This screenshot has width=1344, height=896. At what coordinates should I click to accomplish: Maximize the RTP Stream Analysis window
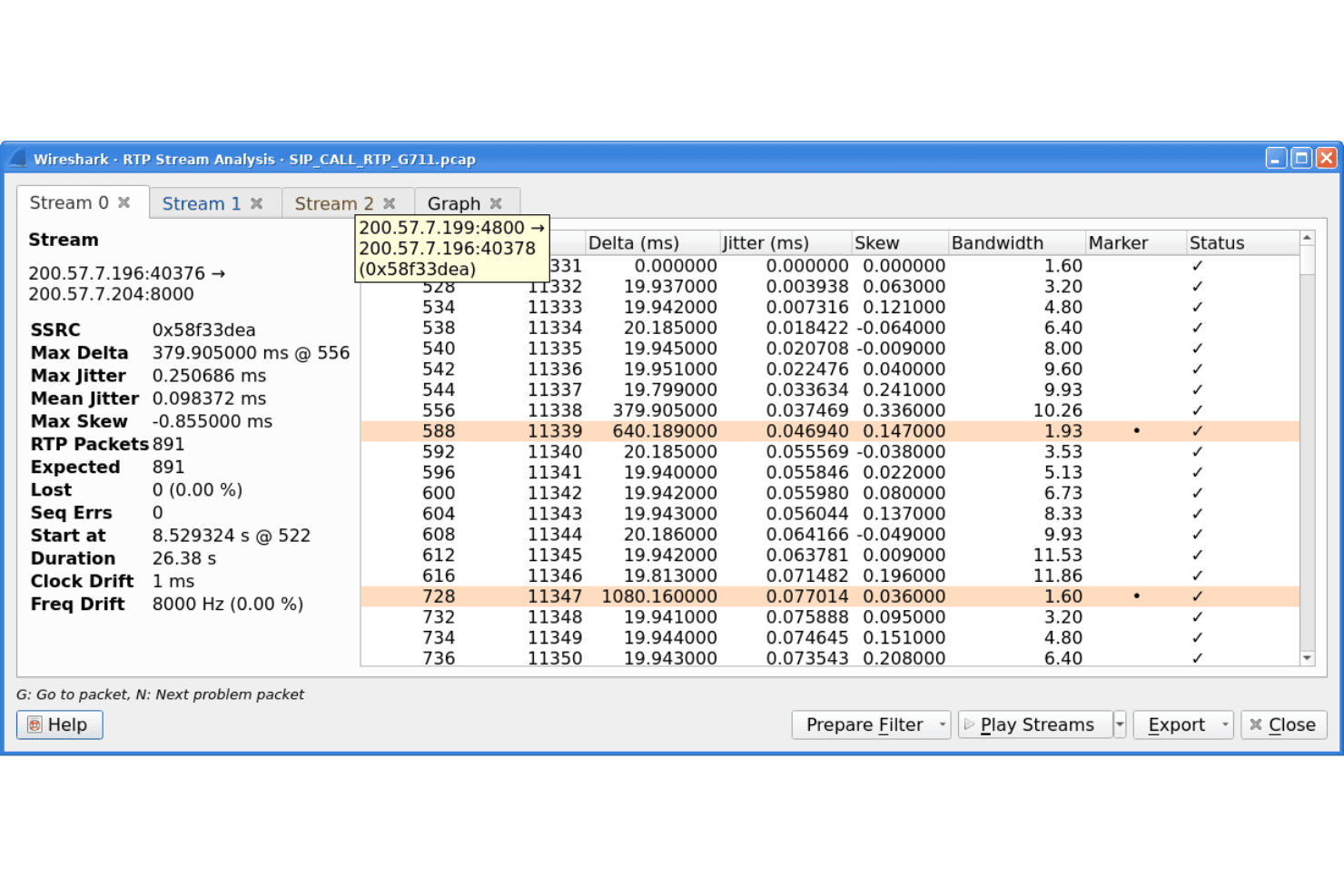[x=1301, y=158]
